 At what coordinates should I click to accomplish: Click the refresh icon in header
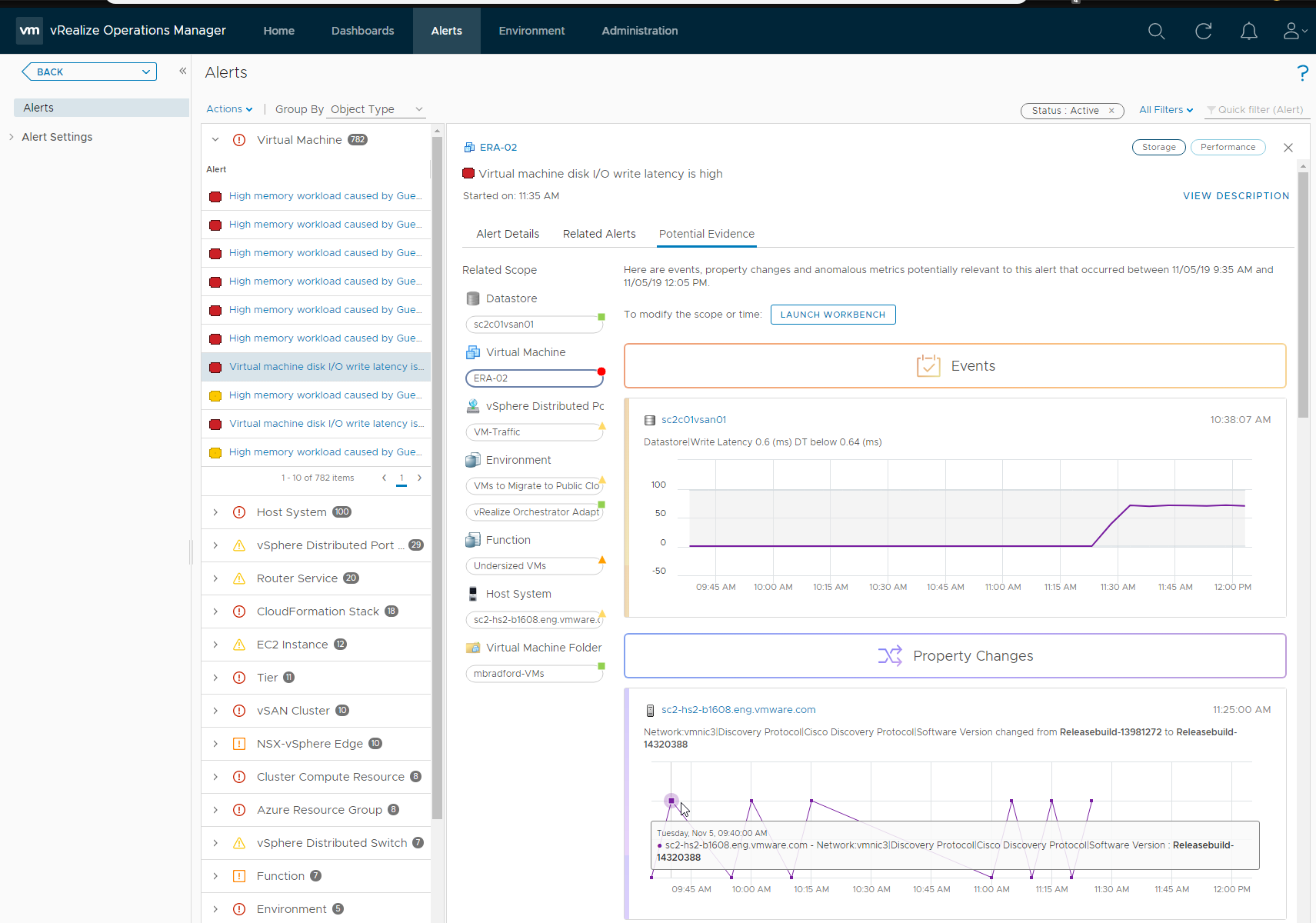(x=1203, y=31)
